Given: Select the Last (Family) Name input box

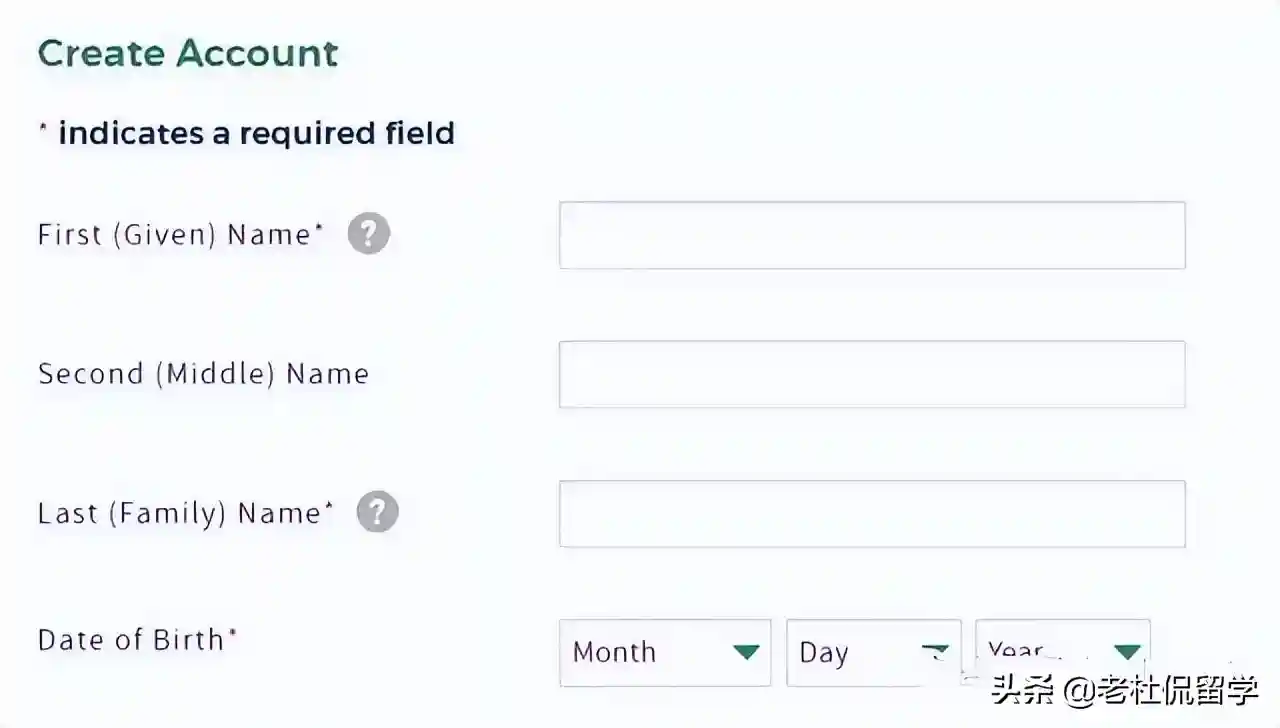Looking at the screenshot, I should pyautogui.click(x=871, y=513).
